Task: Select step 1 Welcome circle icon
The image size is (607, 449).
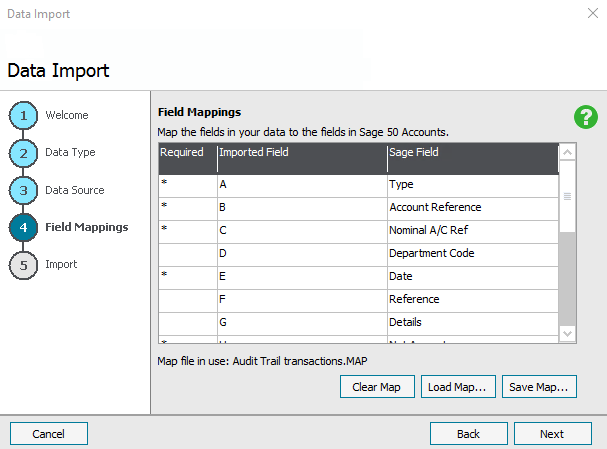Action: pyautogui.click(x=24, y=116)
